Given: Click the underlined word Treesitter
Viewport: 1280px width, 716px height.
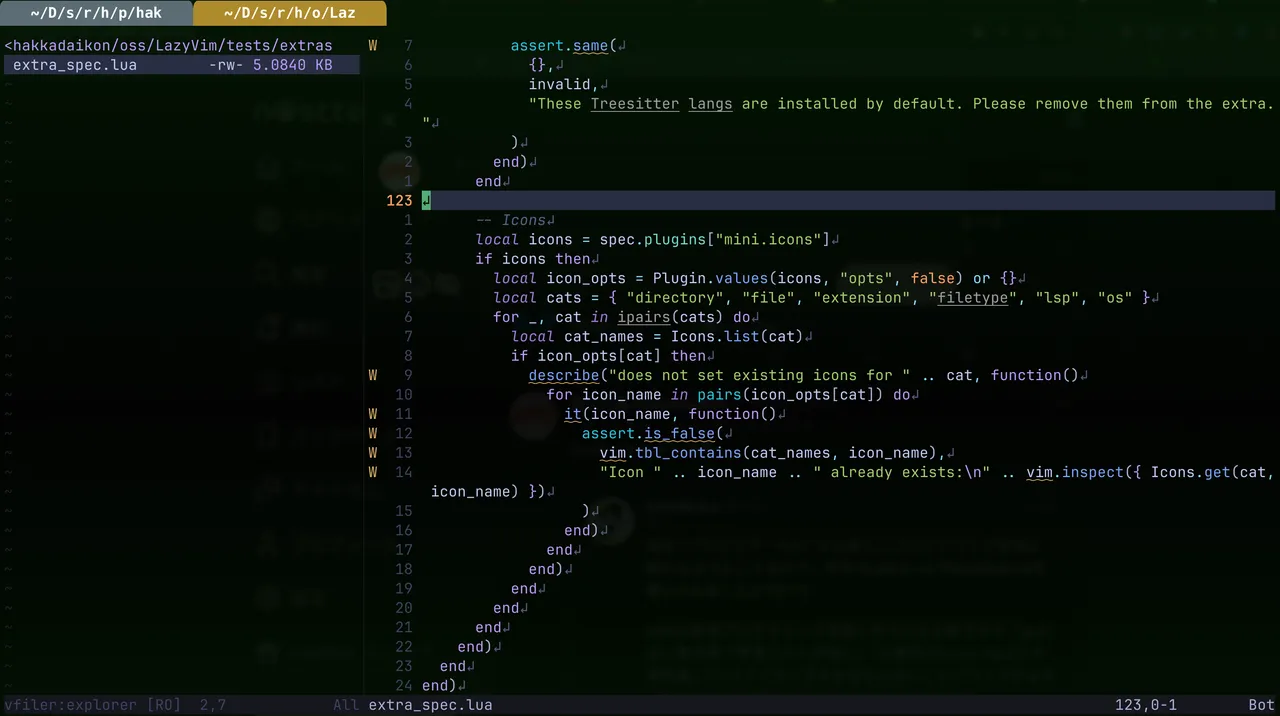Looking at the screenshot, I should tap(634, 104).
